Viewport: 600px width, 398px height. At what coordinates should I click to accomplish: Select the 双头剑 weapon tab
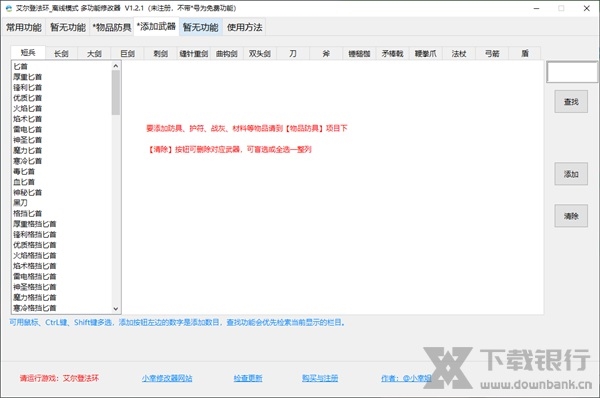(260, 54)
